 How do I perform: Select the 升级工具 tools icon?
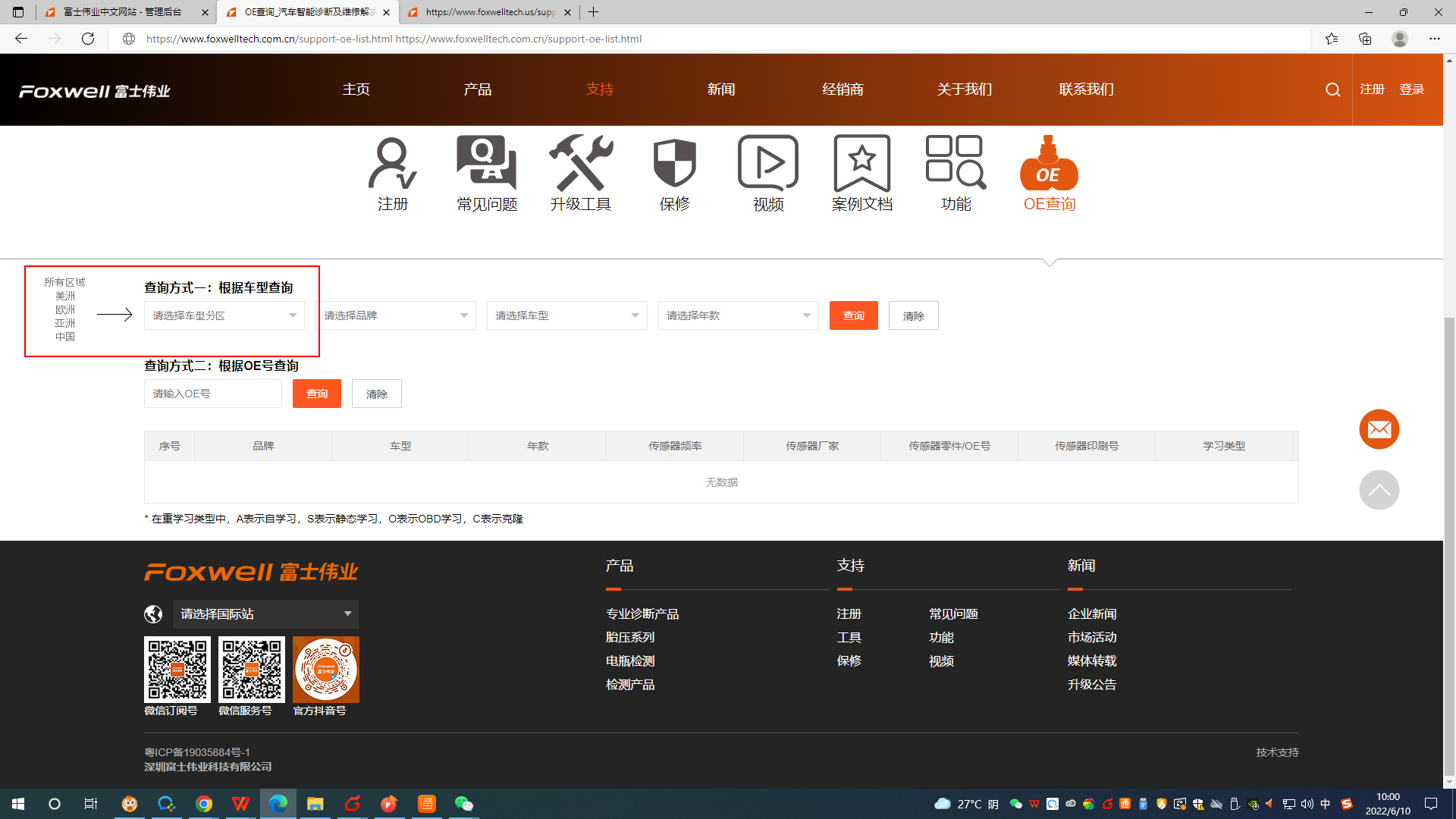[580, 164]
